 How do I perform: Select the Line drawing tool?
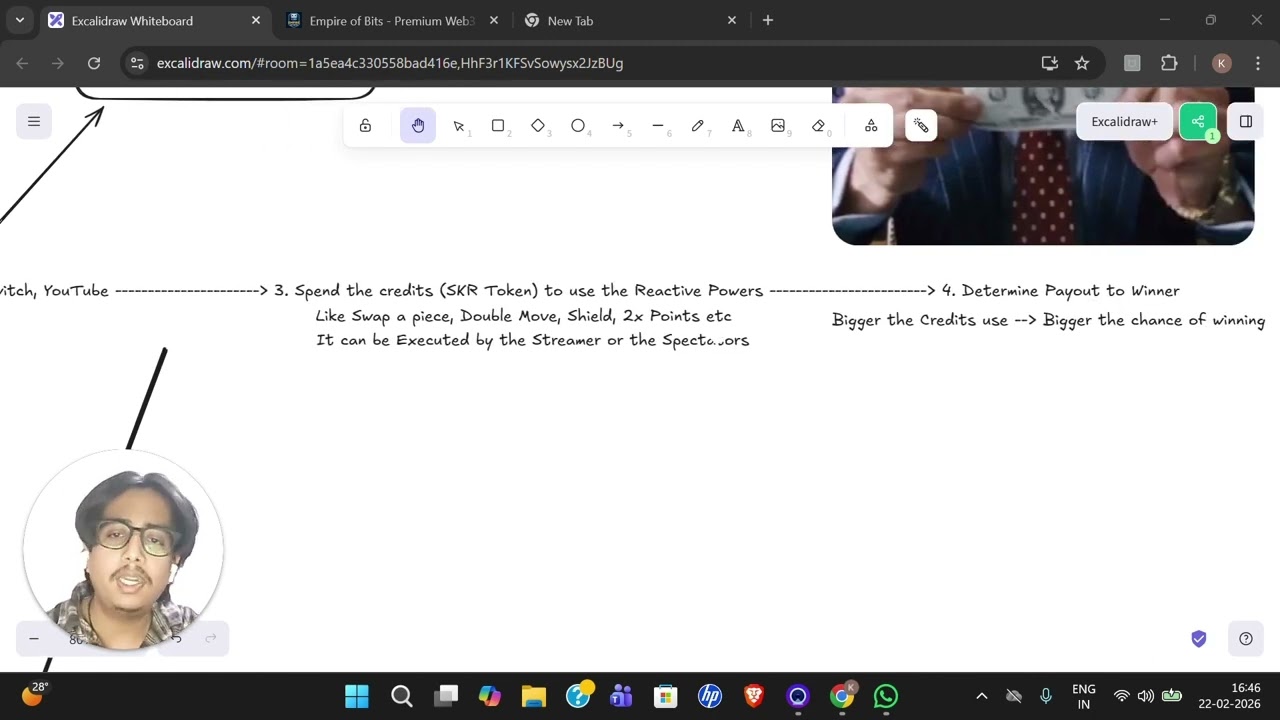pos(658,126)
